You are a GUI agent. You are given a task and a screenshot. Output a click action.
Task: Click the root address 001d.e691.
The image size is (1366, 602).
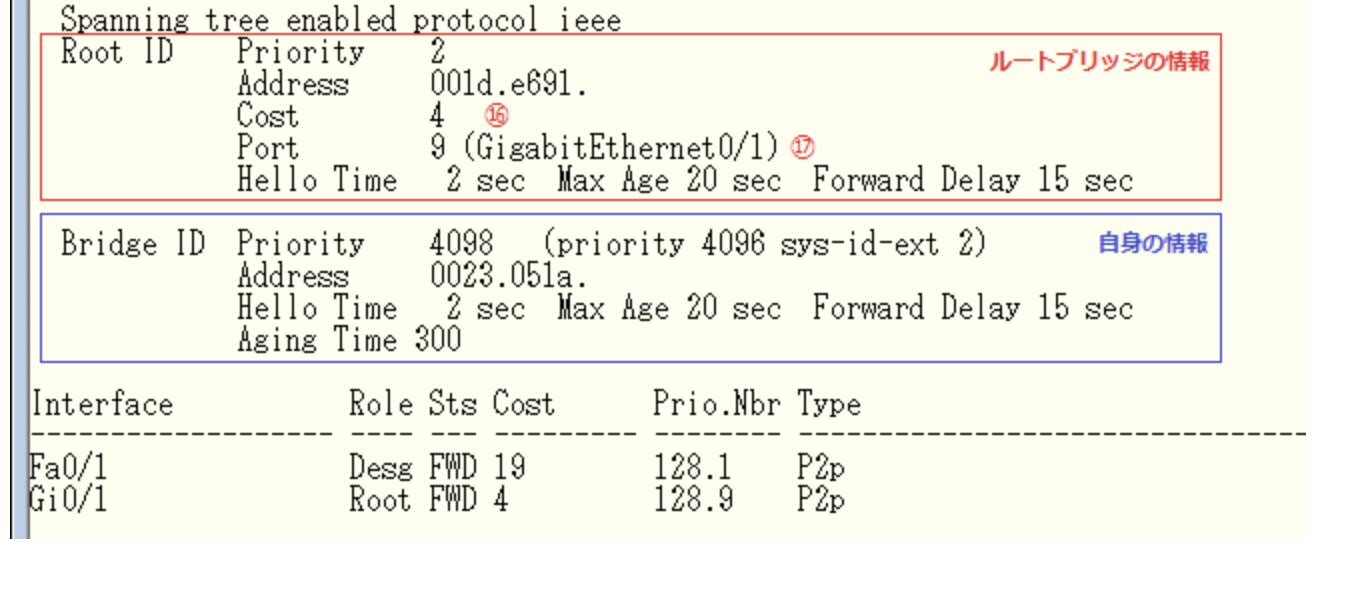coord(508,84)
